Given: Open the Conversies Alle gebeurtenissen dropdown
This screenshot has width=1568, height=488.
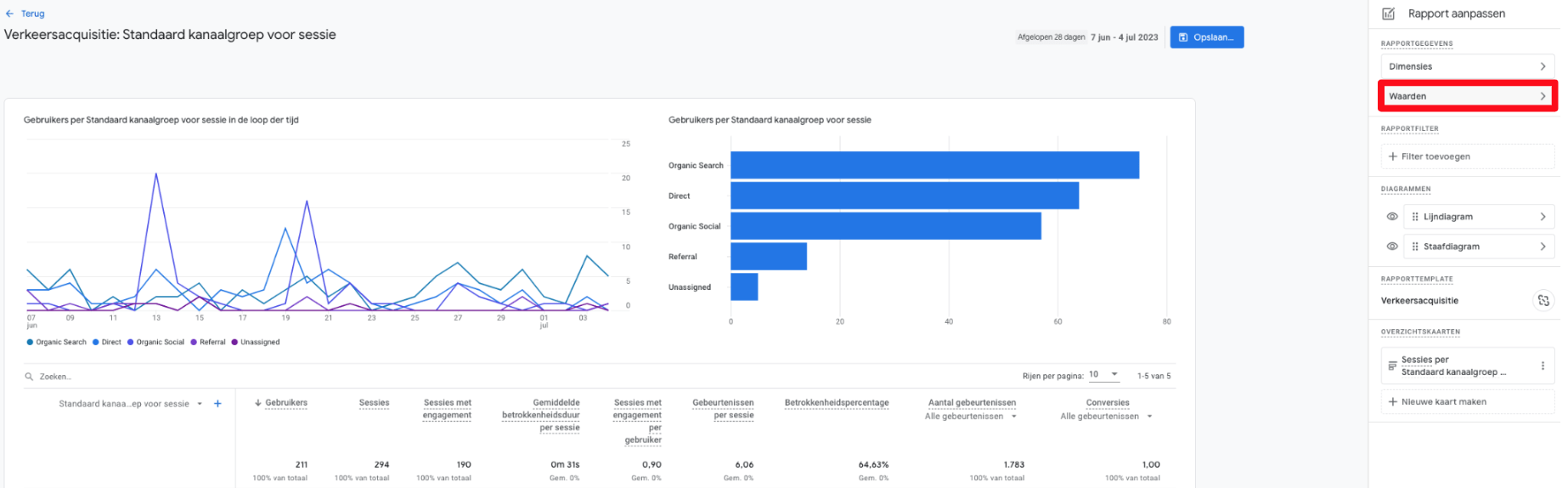Looking at the screenshot, I should pyautogui.click(x=1149, y=417).
